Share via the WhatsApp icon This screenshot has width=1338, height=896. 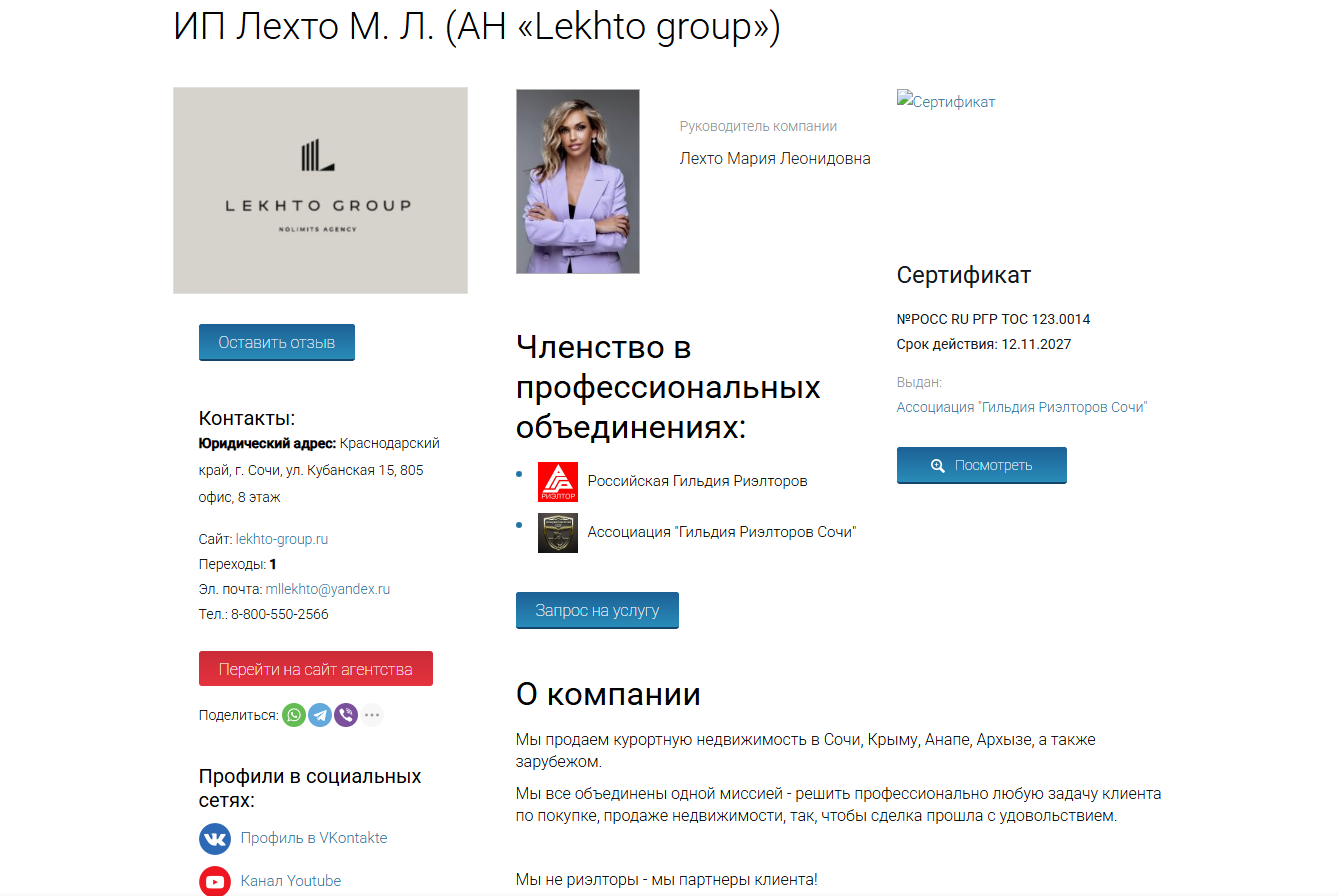(294, 715)
